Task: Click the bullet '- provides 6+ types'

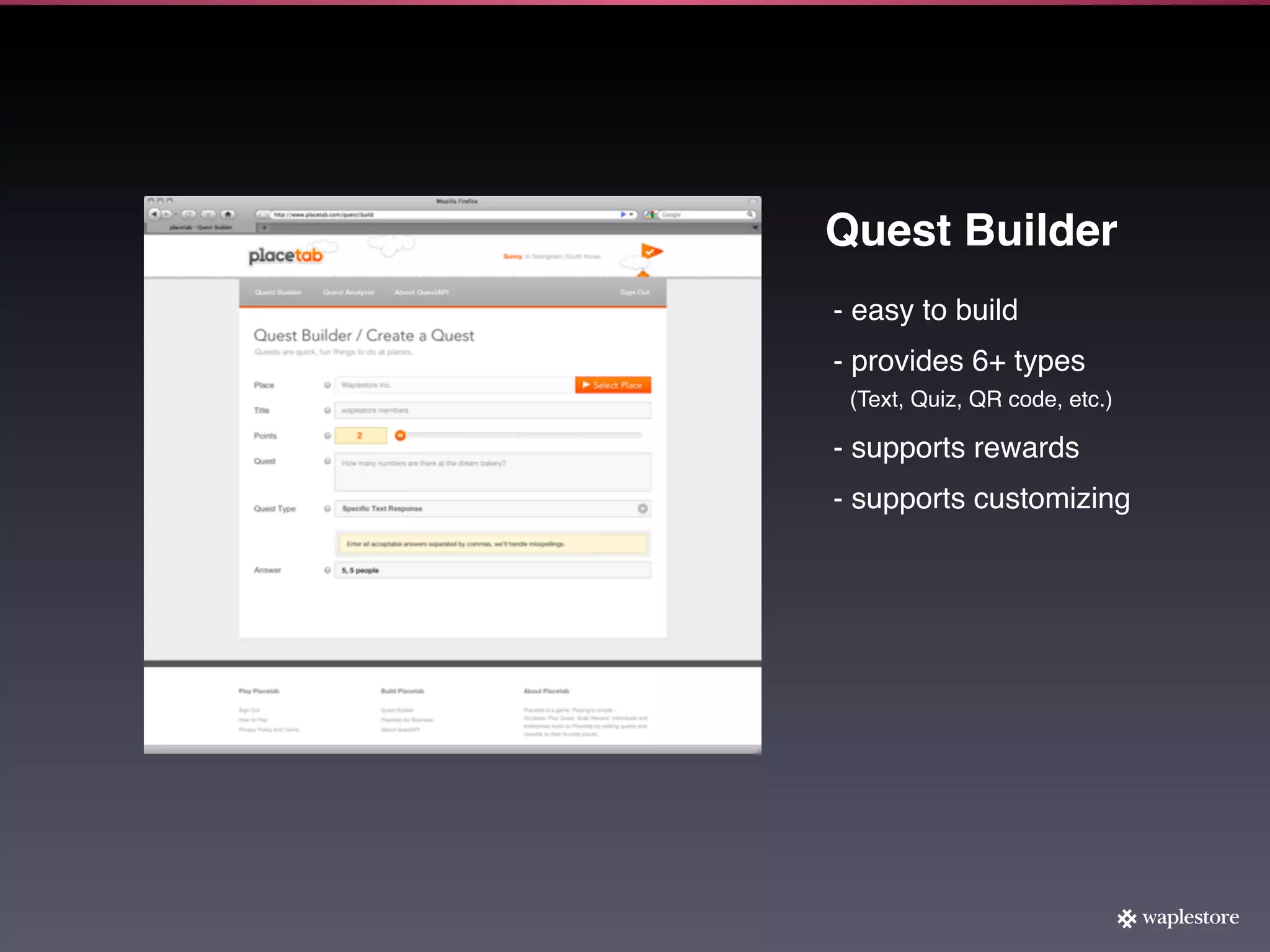Action: [x=959, y=361]
